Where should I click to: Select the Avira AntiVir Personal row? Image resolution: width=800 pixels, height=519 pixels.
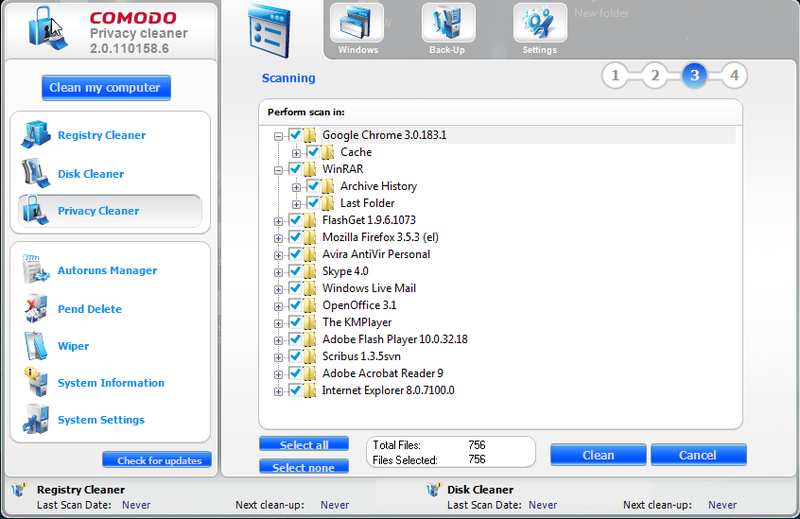click(x=376, y=254)
